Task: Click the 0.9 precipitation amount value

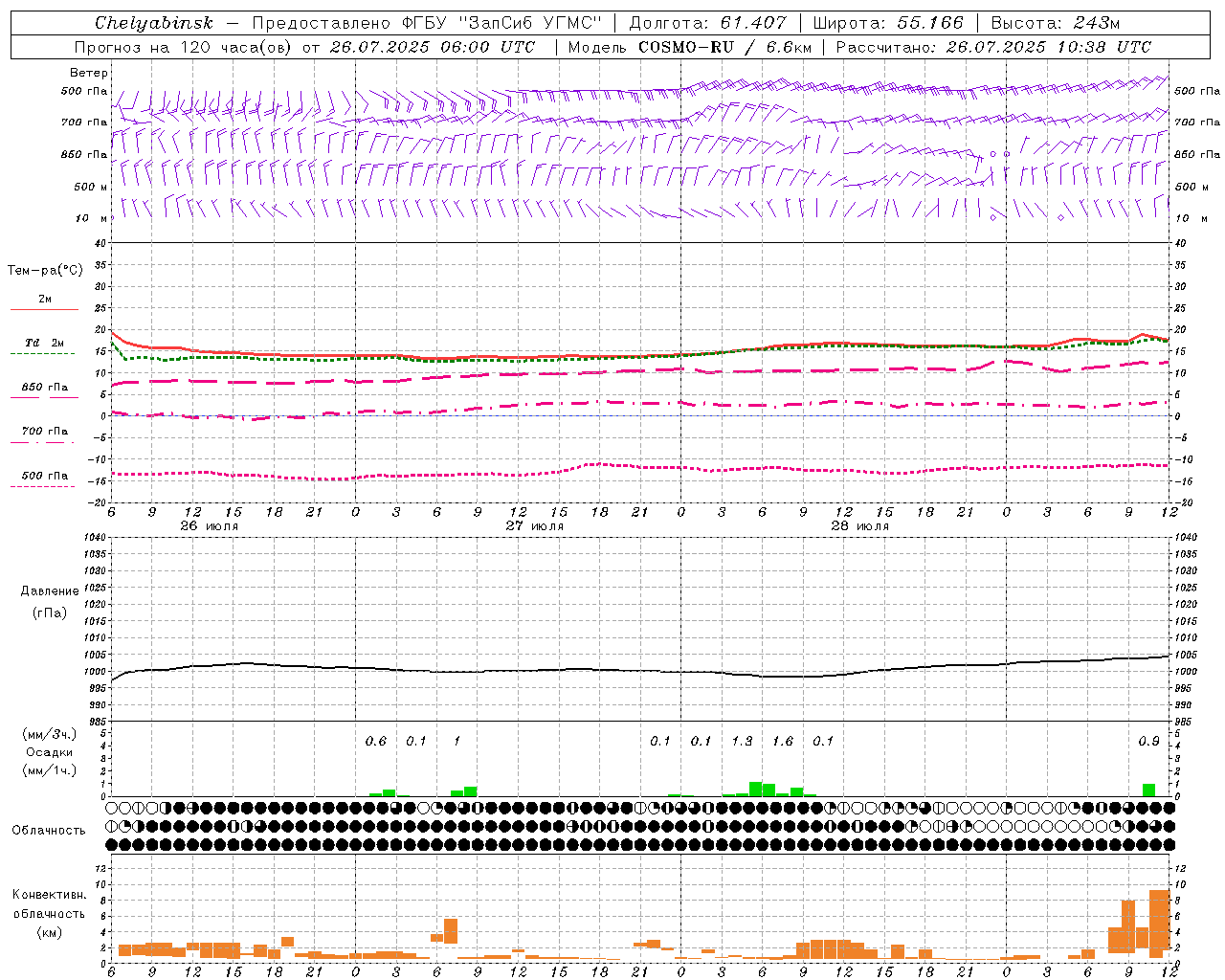Action: pos(1148,741)
